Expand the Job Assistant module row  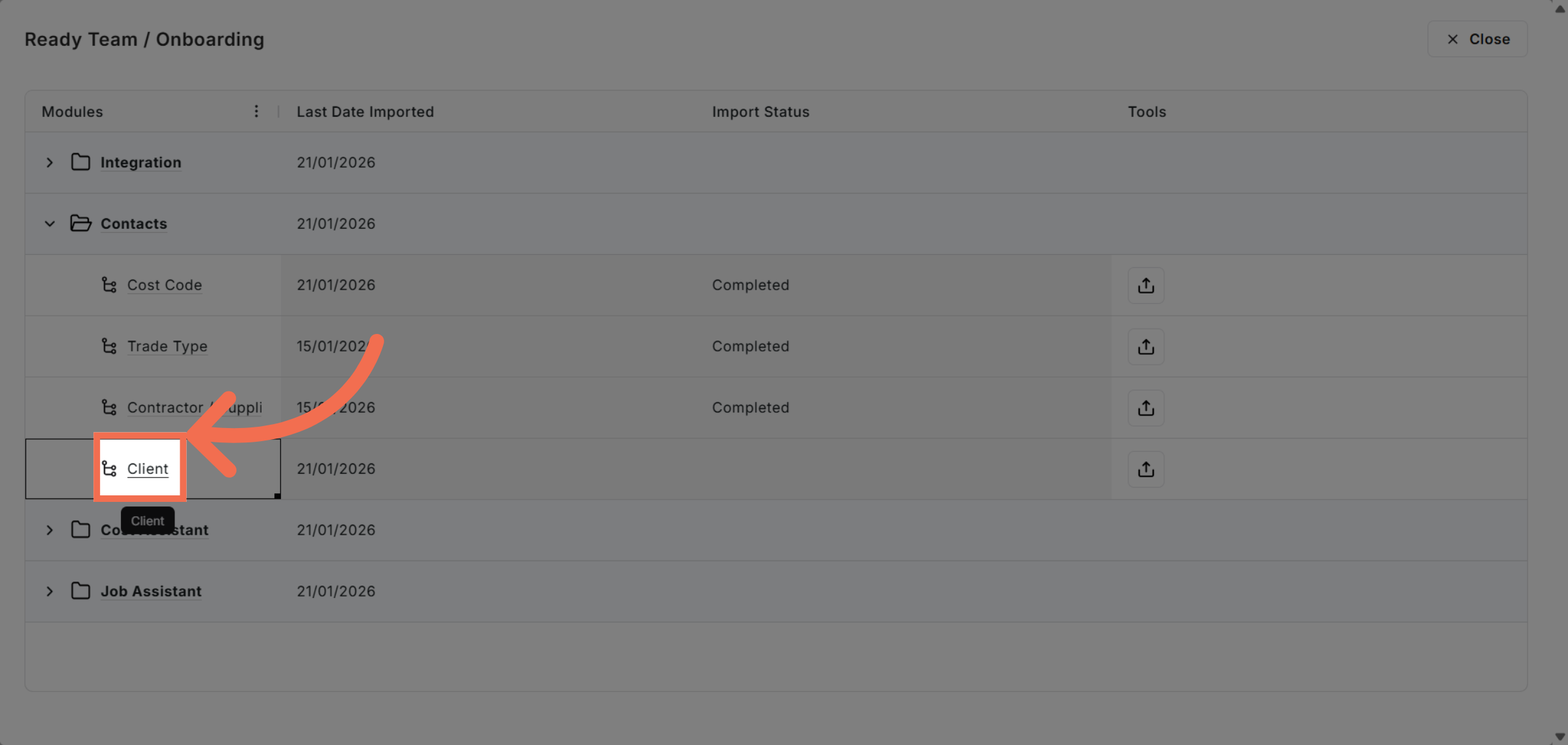50,591
